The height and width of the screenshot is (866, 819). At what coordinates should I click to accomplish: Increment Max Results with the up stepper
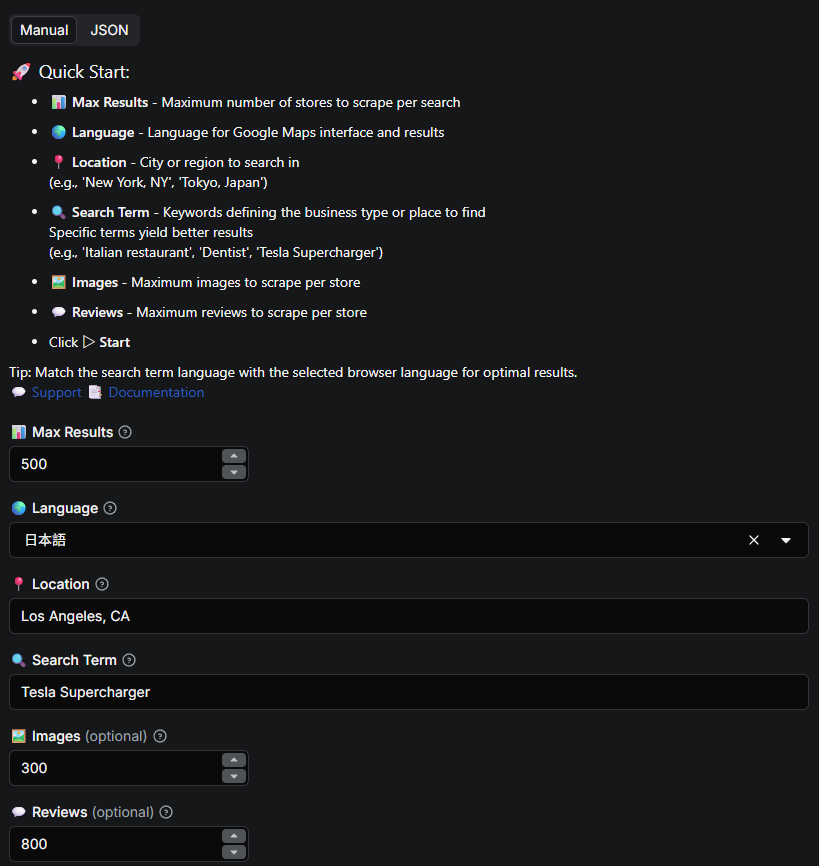click(x=233, y=456)
